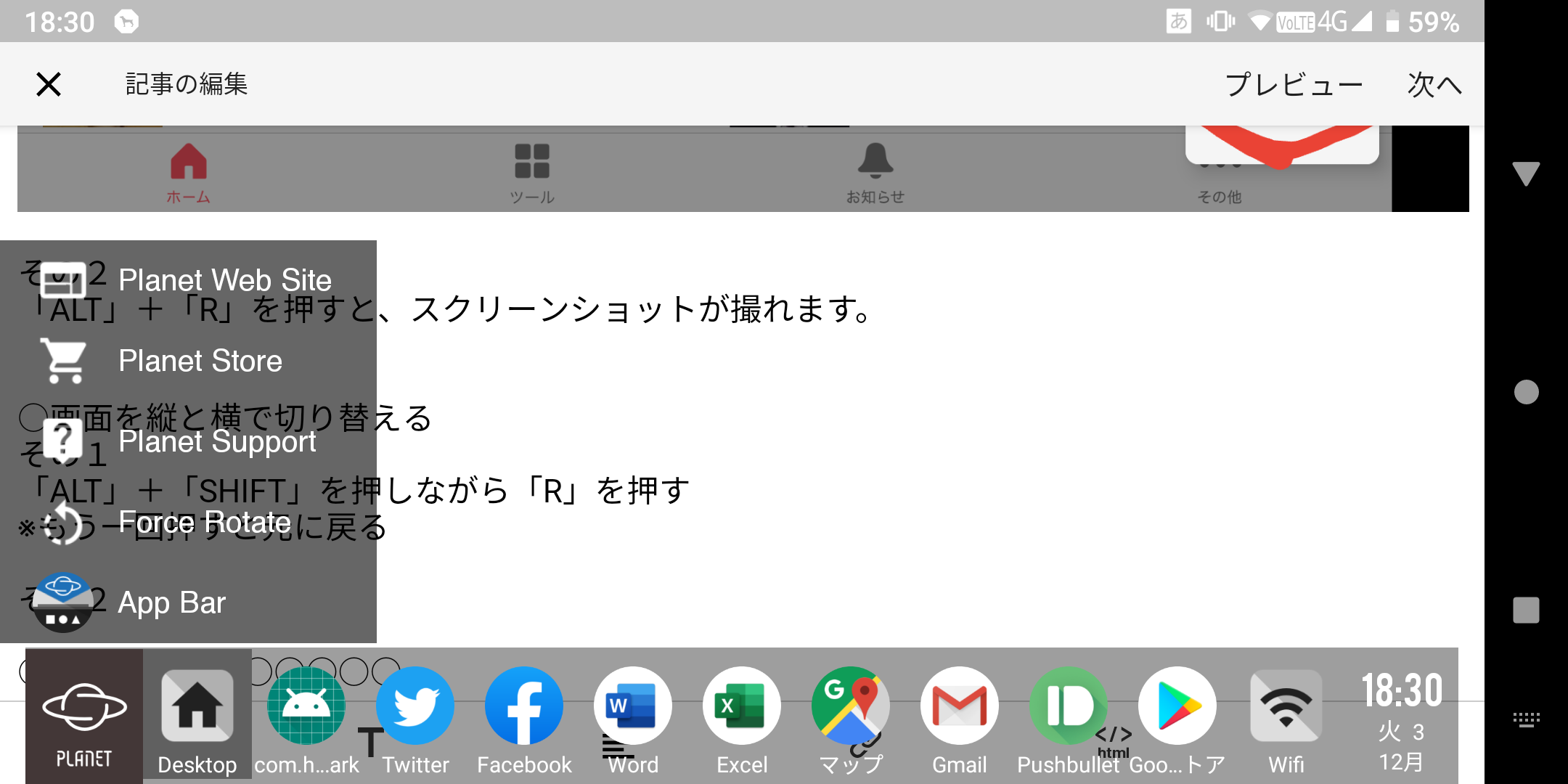Tap the お知らせ bell icon in image
This screenshot has width=1568, height=784.
[x=875, y=173]
